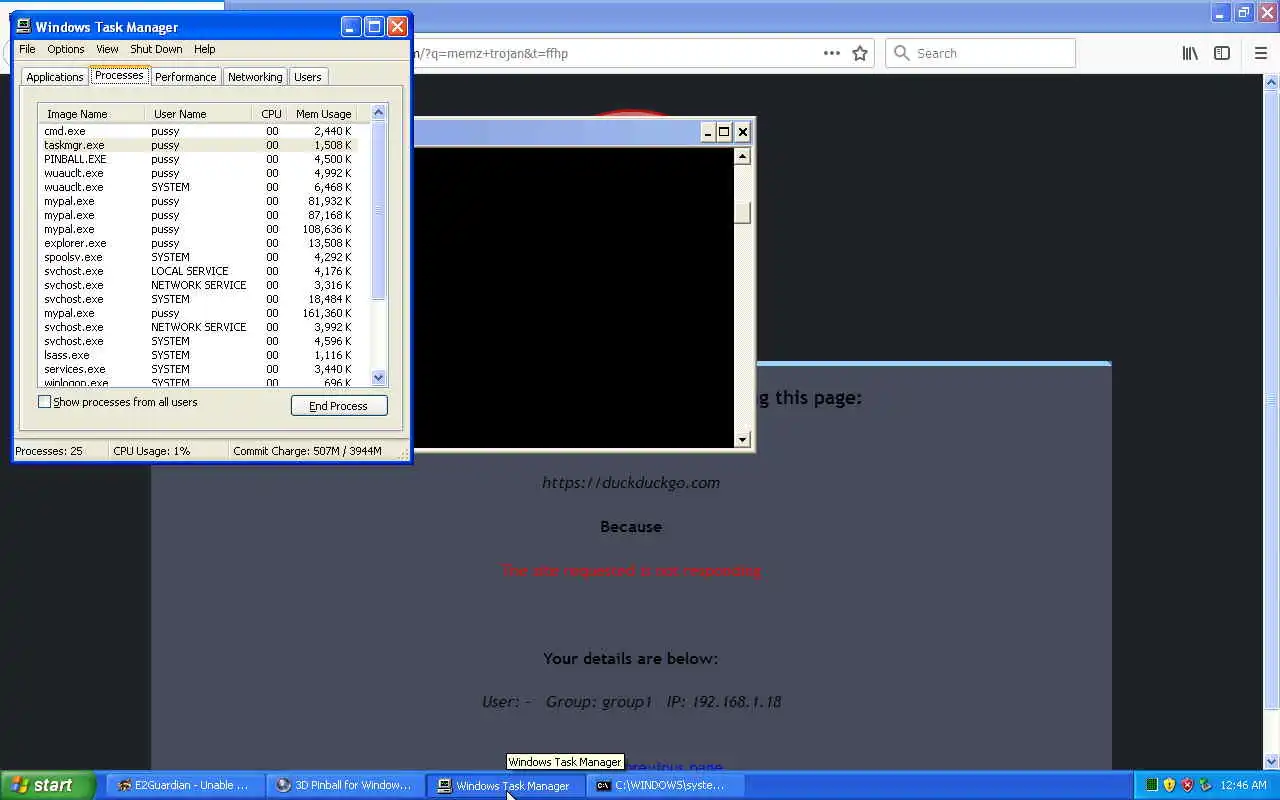This screenshot has width=1280, height=800.
Task: Sort by User Name column header
Action: point(198,114)
